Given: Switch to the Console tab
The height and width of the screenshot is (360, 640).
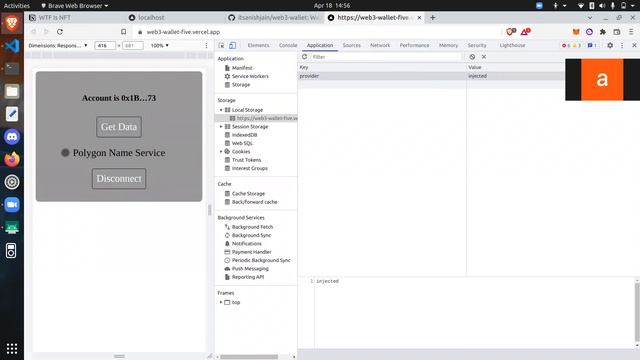Looking at the screenshot, I should click(x=288, y=45).
